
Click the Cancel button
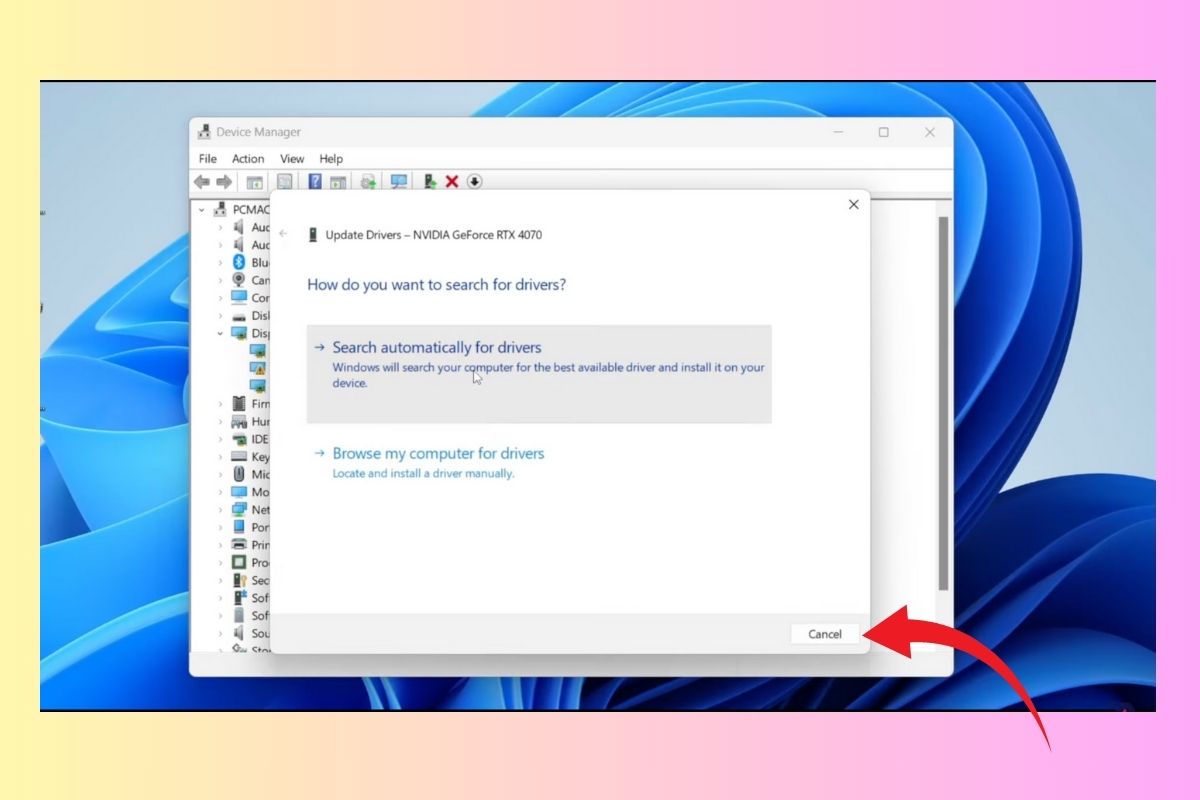click(x=825, y=634)
